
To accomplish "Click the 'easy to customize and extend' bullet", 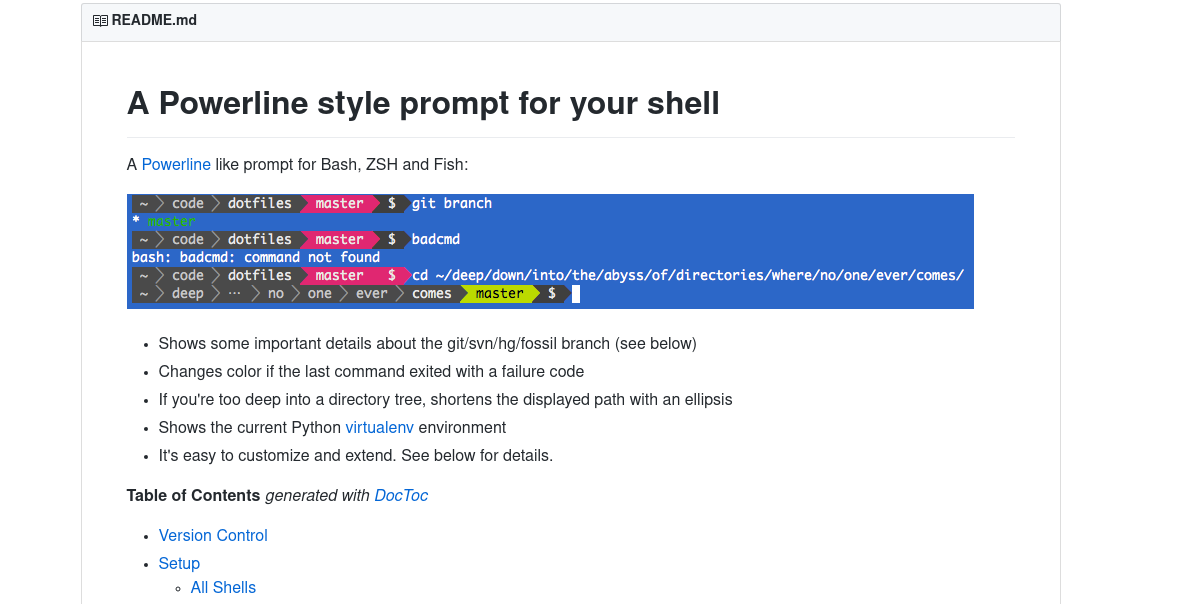I will (x=355, y=455).
